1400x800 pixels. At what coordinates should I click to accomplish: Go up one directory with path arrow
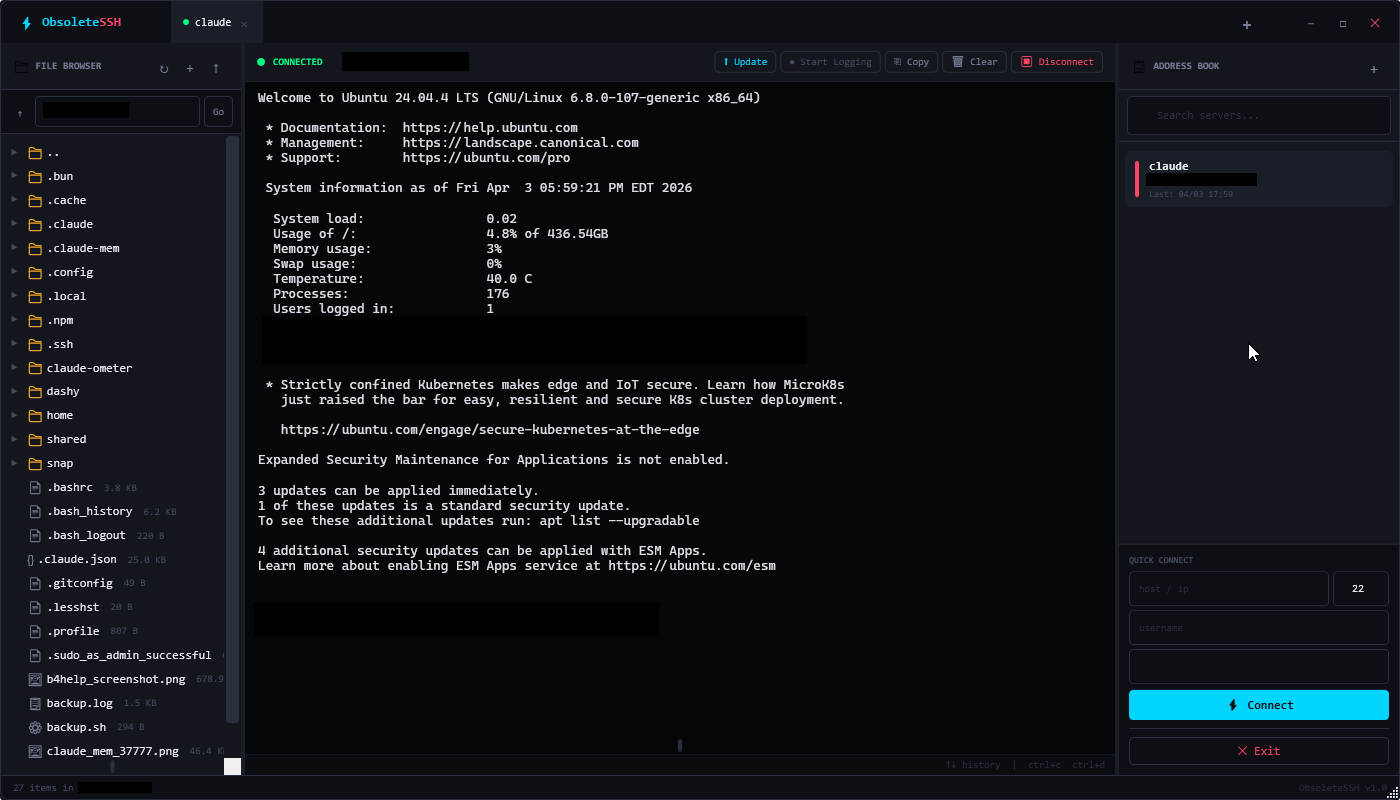(x=20, y=113)
